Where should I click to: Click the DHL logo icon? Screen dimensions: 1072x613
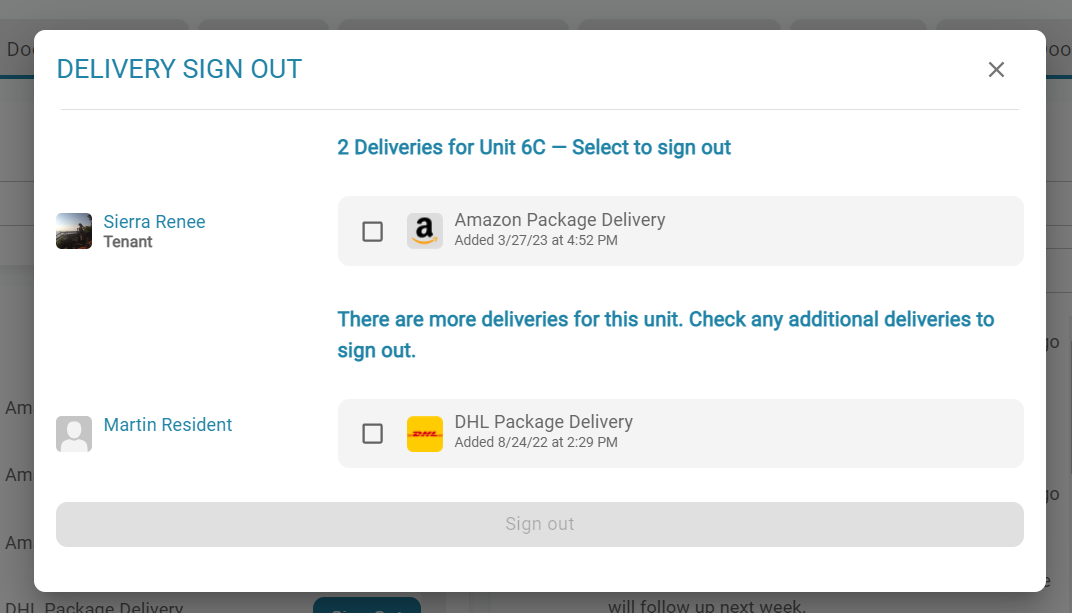(425, 434)
